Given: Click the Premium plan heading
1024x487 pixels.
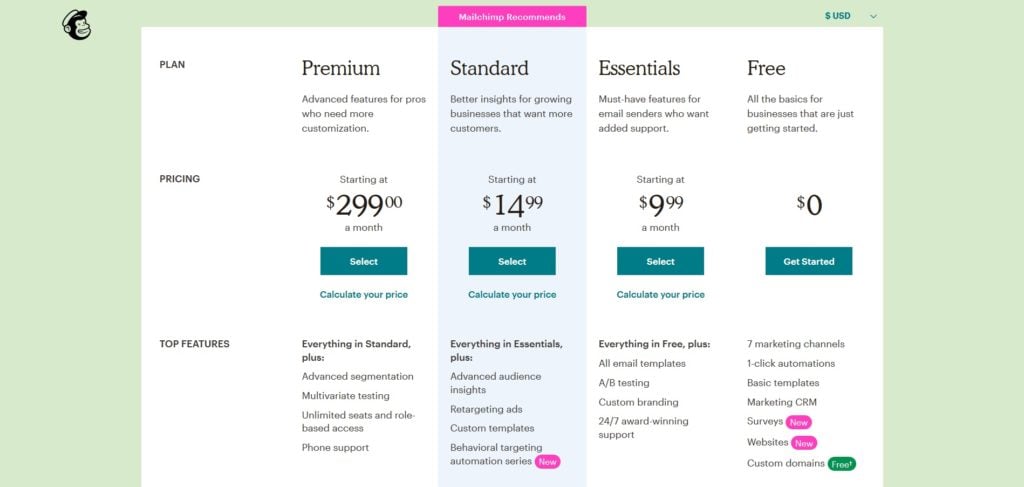Looking at the screenshot, I should coord(341,68).
